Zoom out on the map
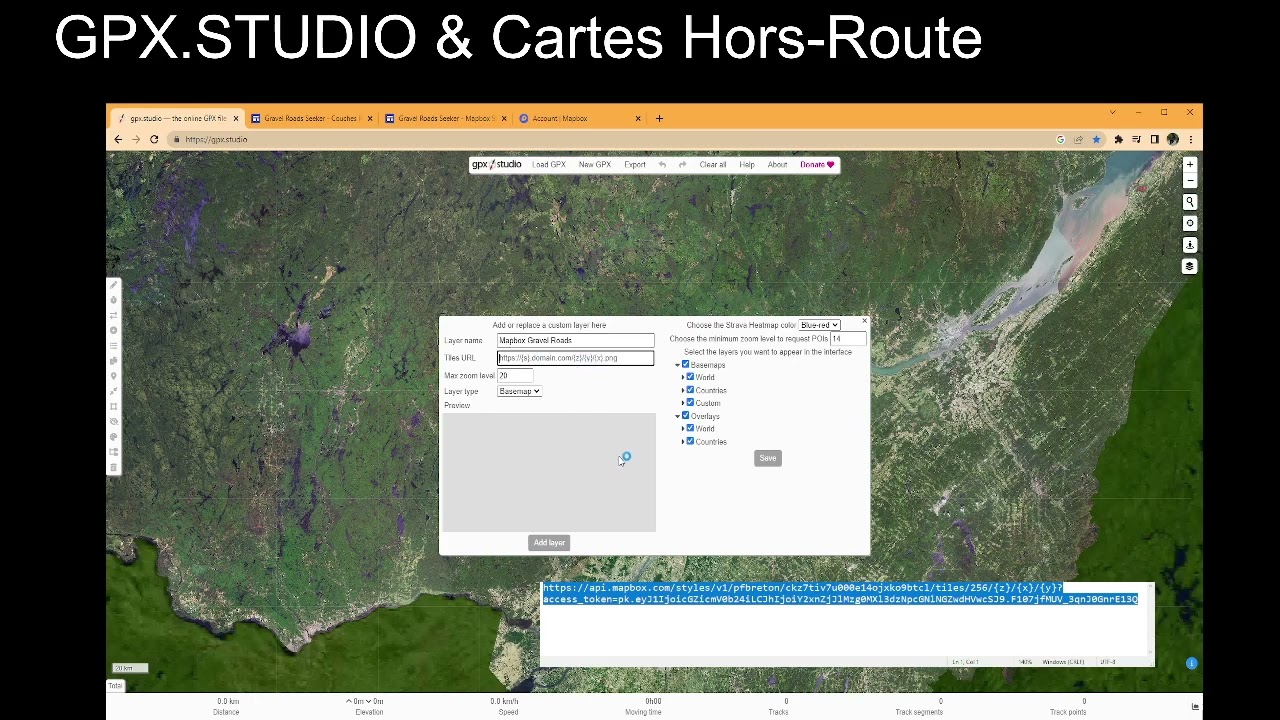Image resolution: width=1280 pixels, height=720 pixels. (1189, 180)
